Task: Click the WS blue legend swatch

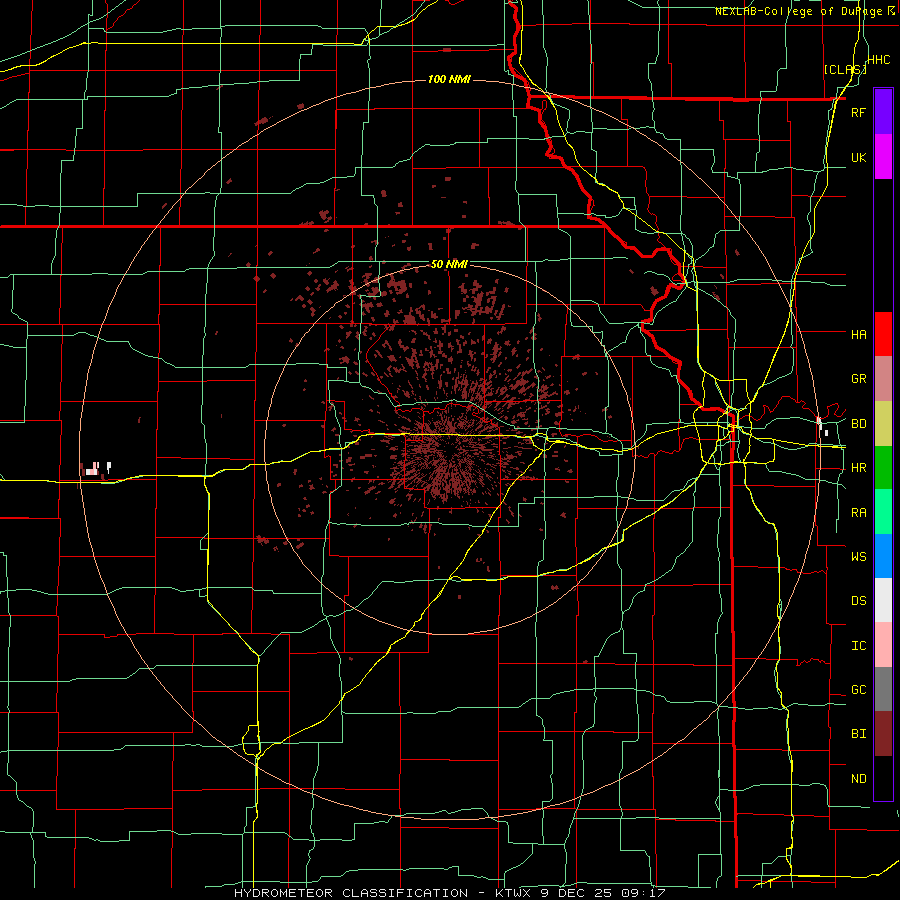Action: [883, 556]
